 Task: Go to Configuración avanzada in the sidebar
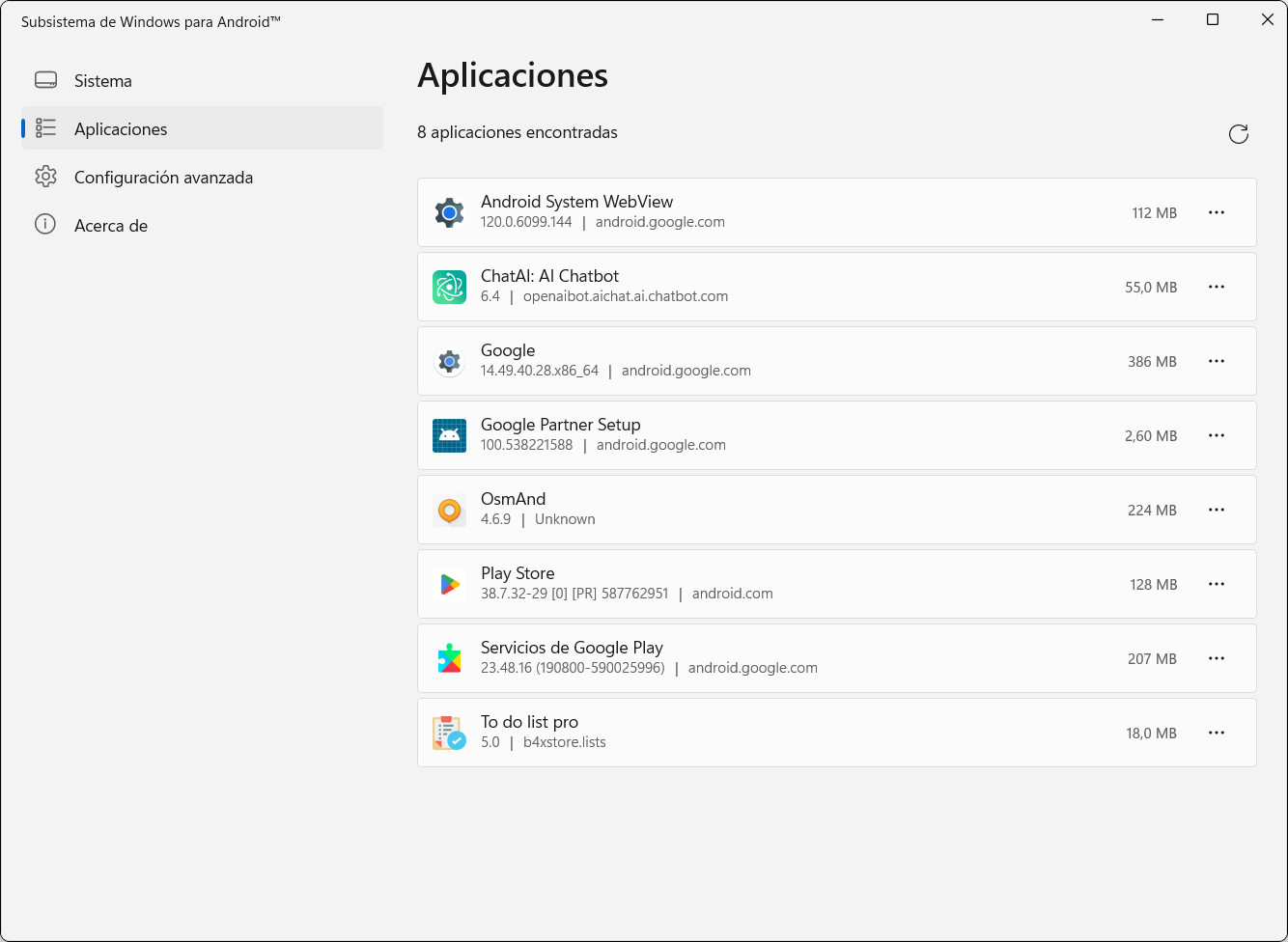click(163, 178)
